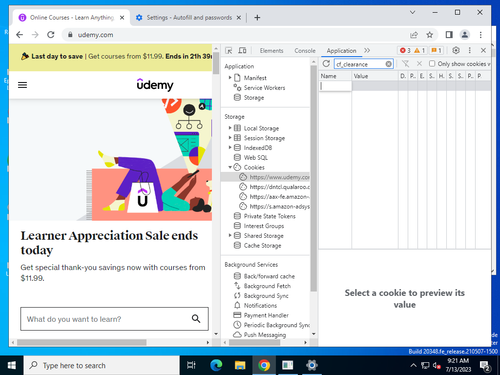Close the Online Courses tab
Image resolution: width=500 pixels, height=375 pixels.
coord(122,17)
